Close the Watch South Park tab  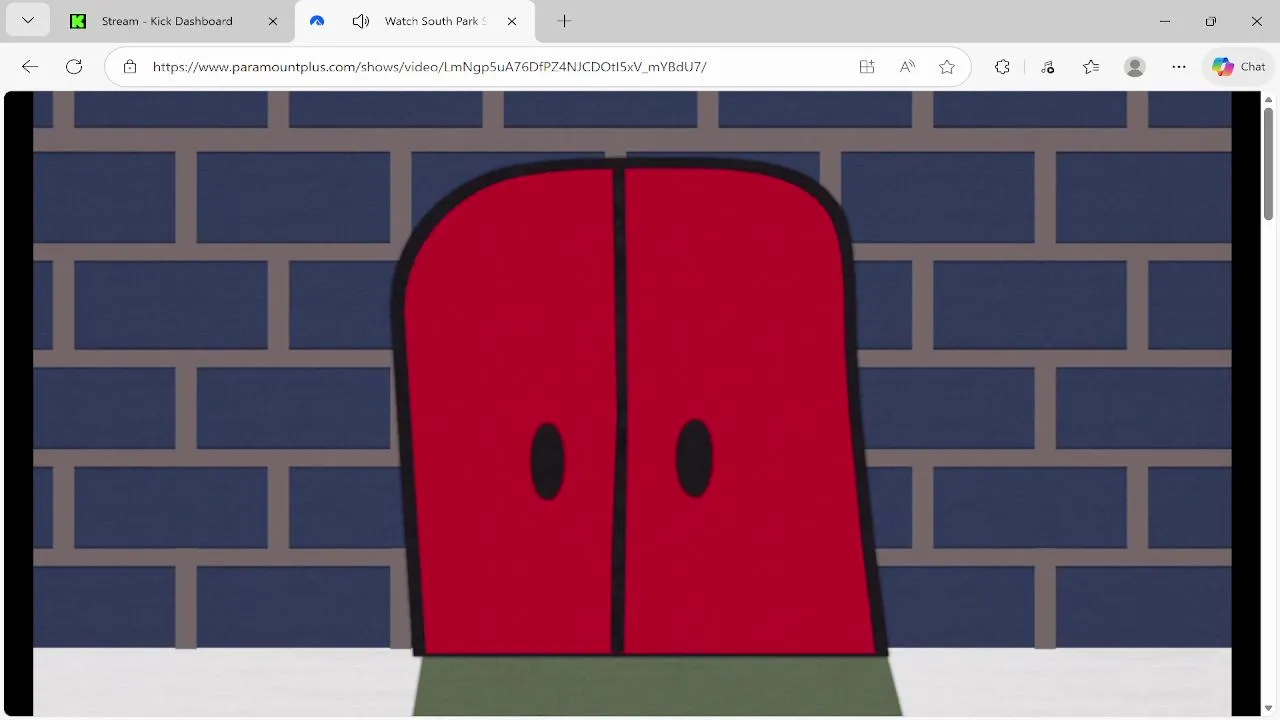pyautogui.click(x=512, y=21)
